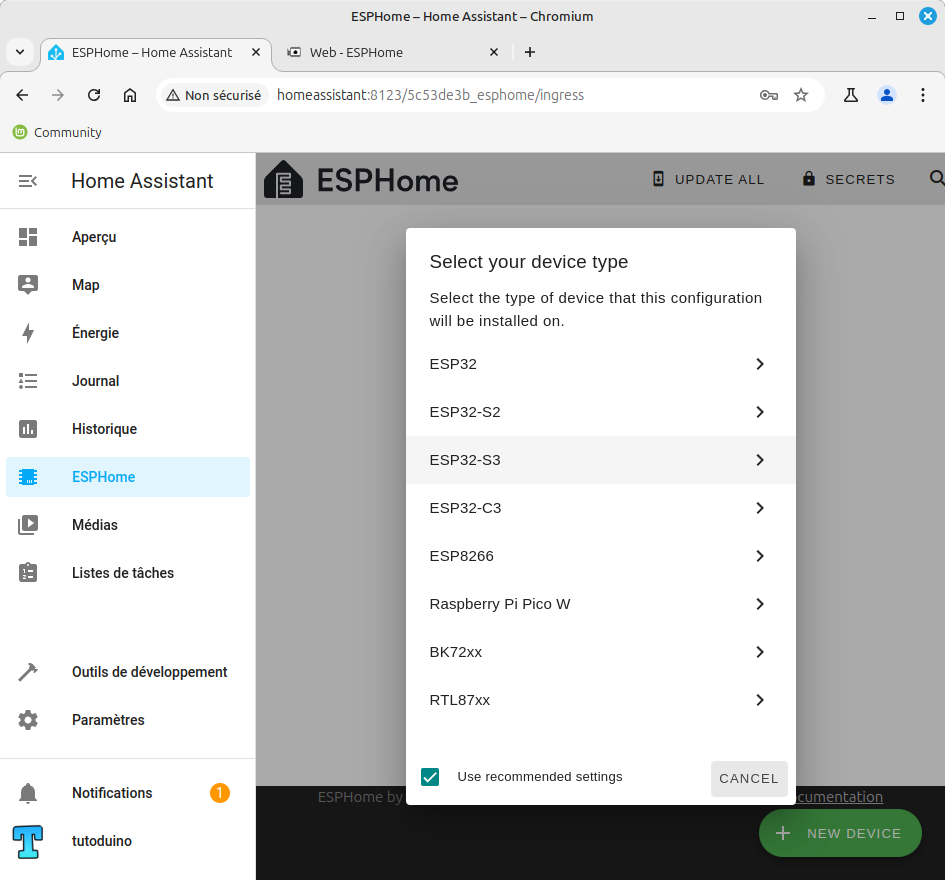
Task: Open the Médias play icon
Action: coord(28,525)
